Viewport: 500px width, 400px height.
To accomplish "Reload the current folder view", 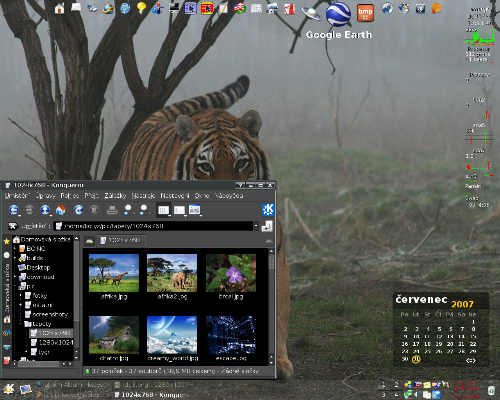I will [79, 210].
